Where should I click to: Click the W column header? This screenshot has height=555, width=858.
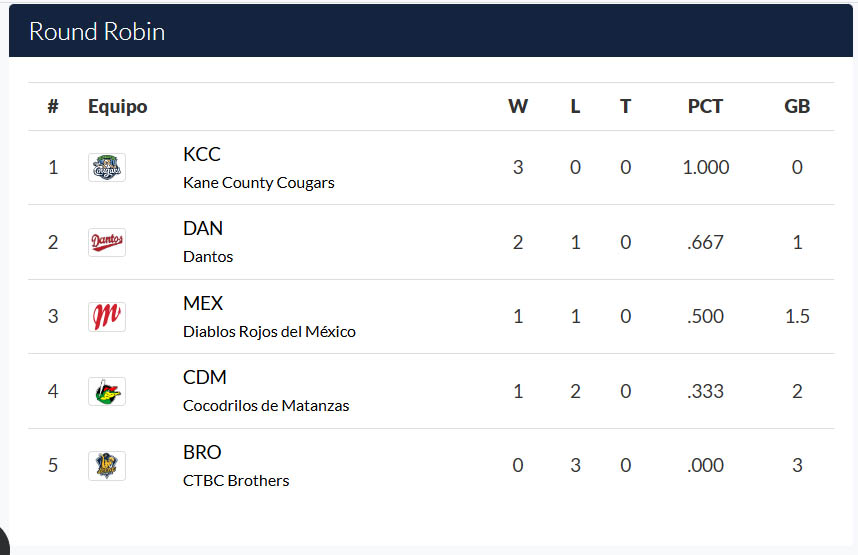(x=518, y=107)
